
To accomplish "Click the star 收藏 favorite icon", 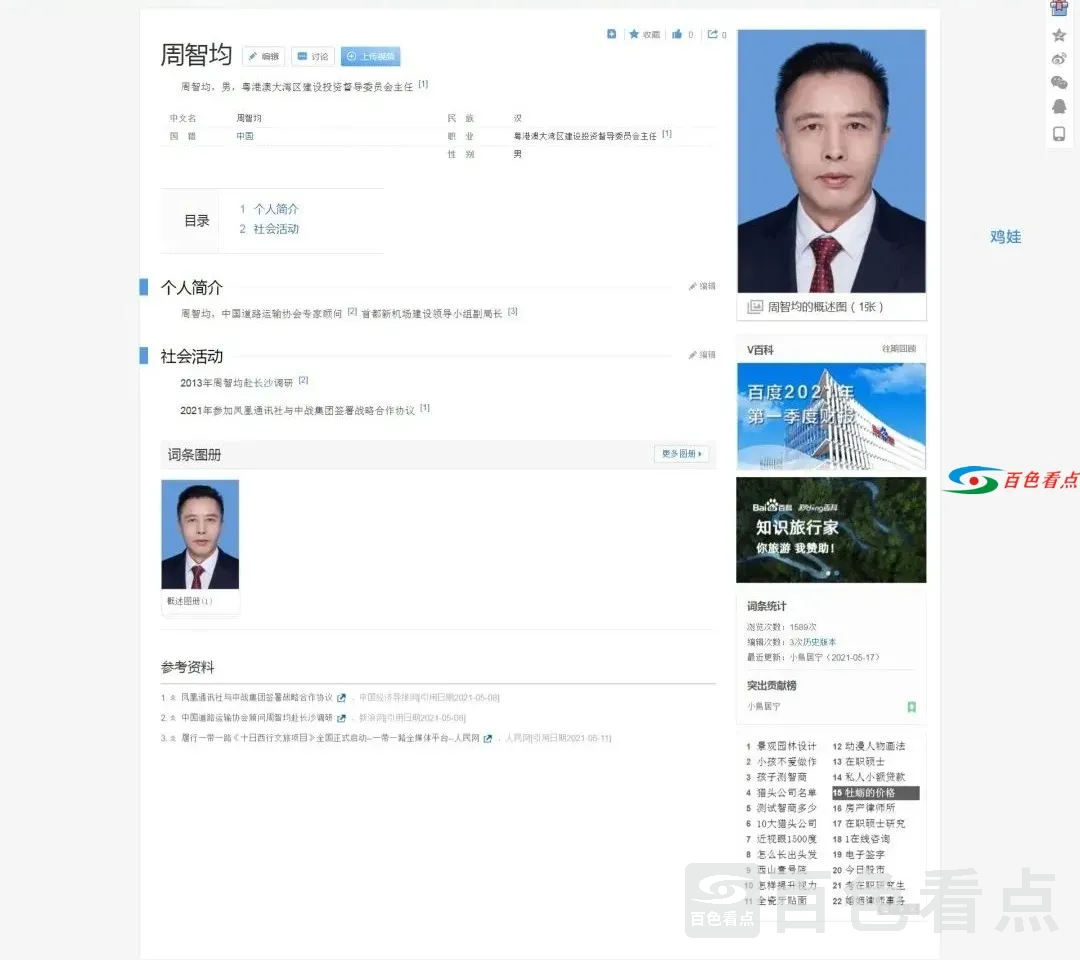I will [634, 34].
